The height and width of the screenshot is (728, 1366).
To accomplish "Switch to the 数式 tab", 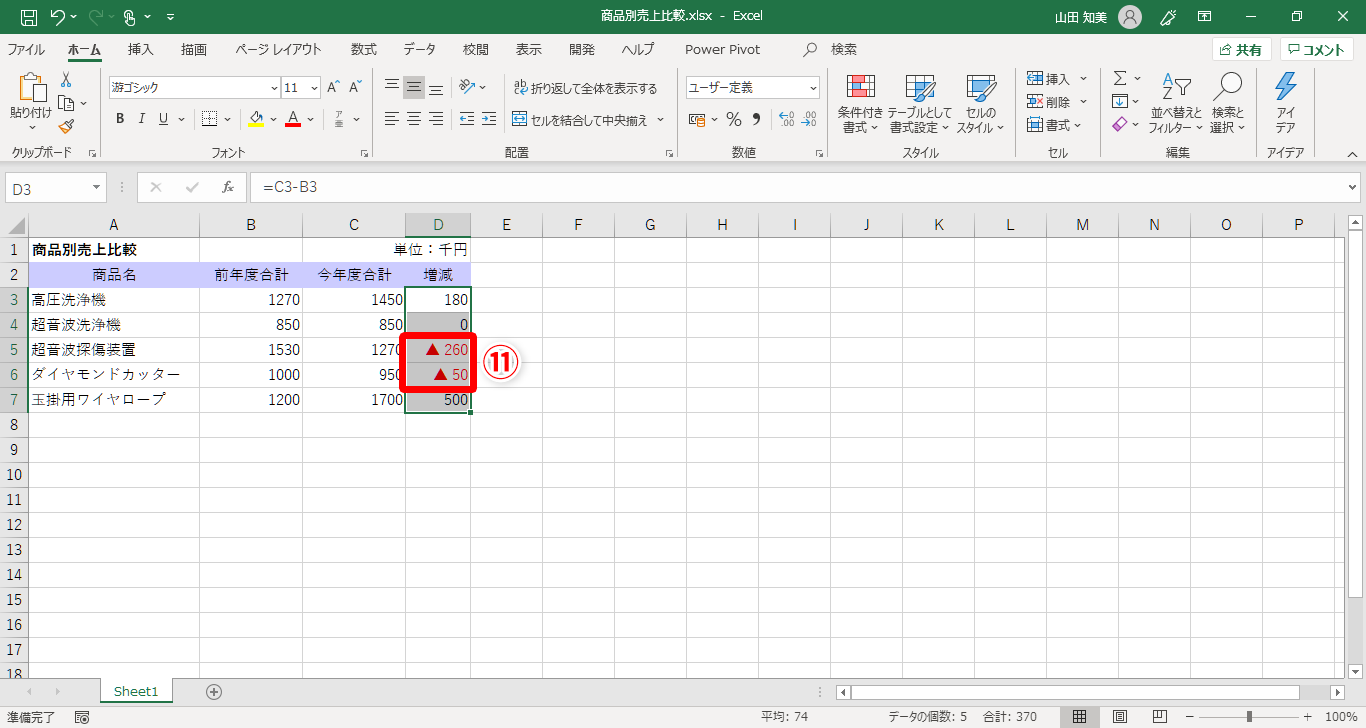I will click(364, 49).
